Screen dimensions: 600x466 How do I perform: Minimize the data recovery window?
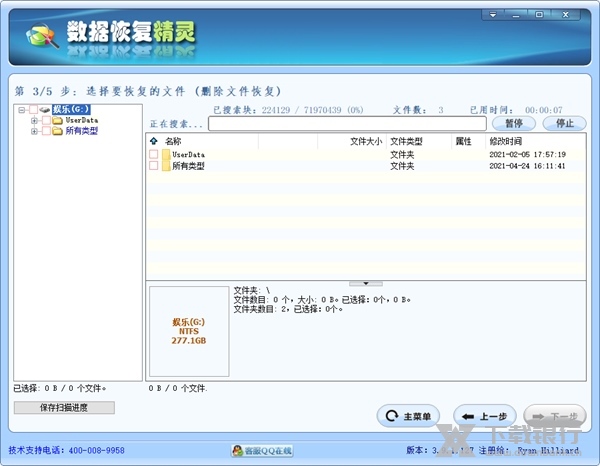point(516,15)
